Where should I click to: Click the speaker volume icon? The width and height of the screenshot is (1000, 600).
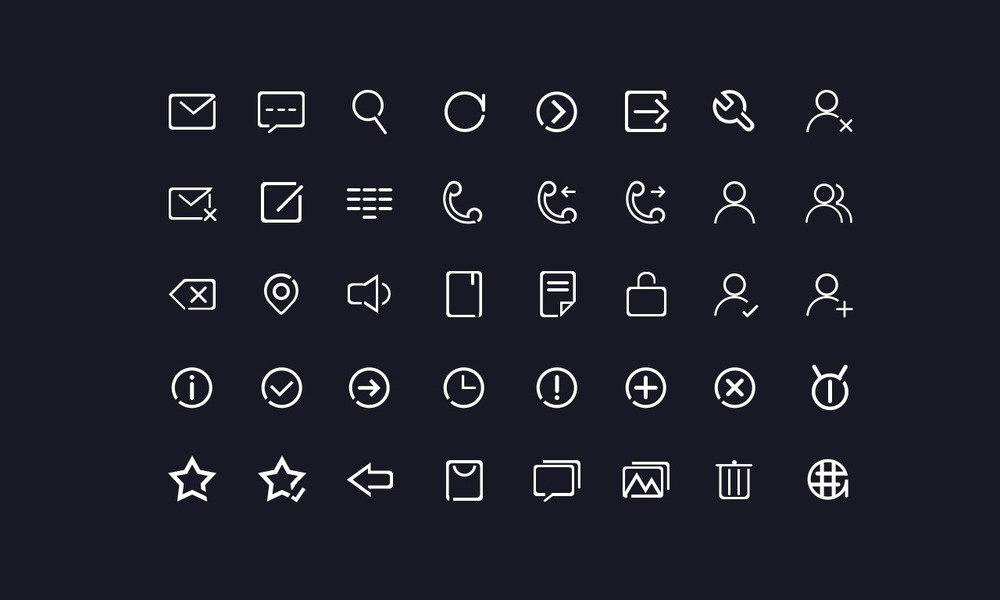click(x=369, y=294)
